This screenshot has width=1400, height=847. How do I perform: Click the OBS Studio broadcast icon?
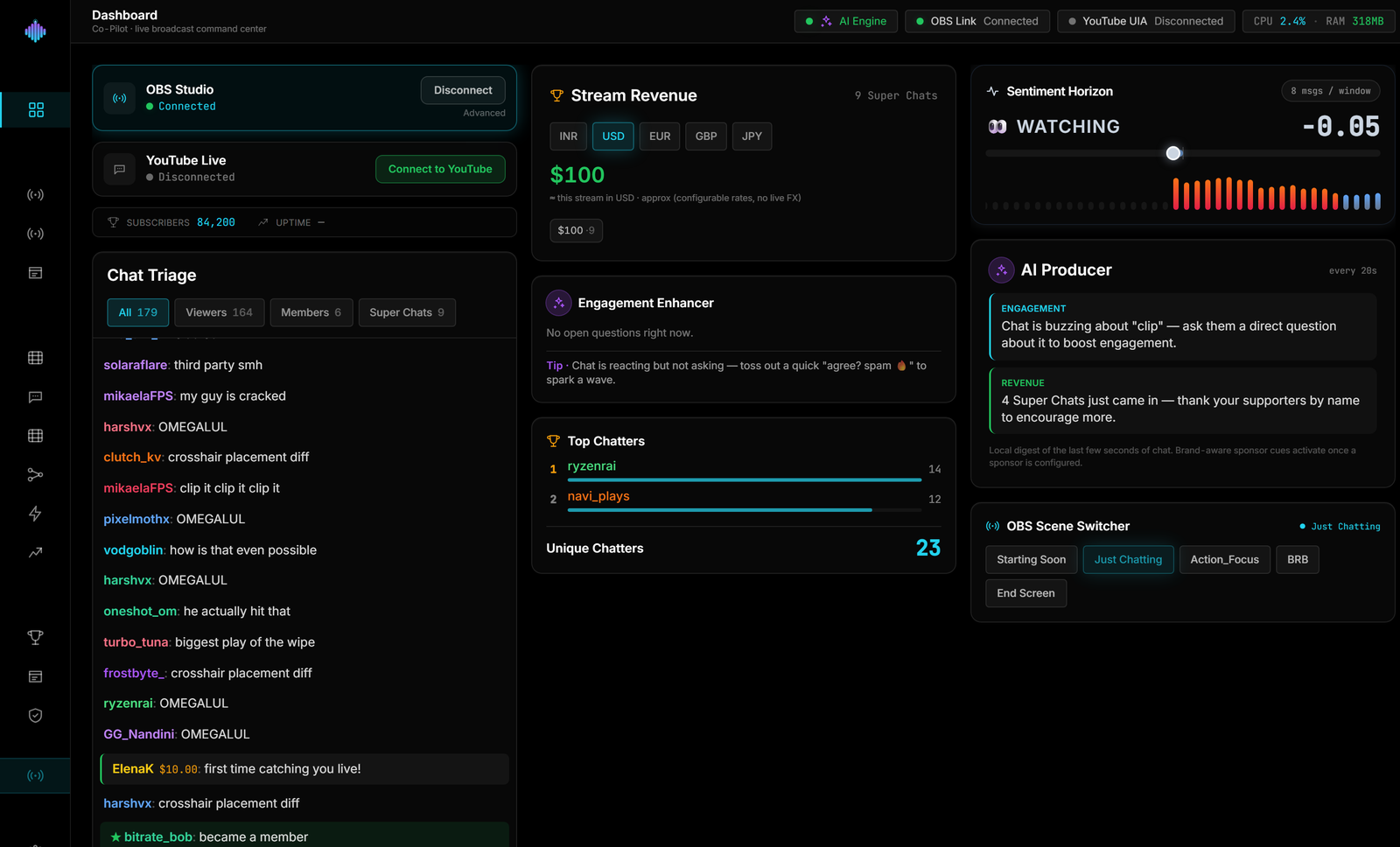tap(120, 98)
